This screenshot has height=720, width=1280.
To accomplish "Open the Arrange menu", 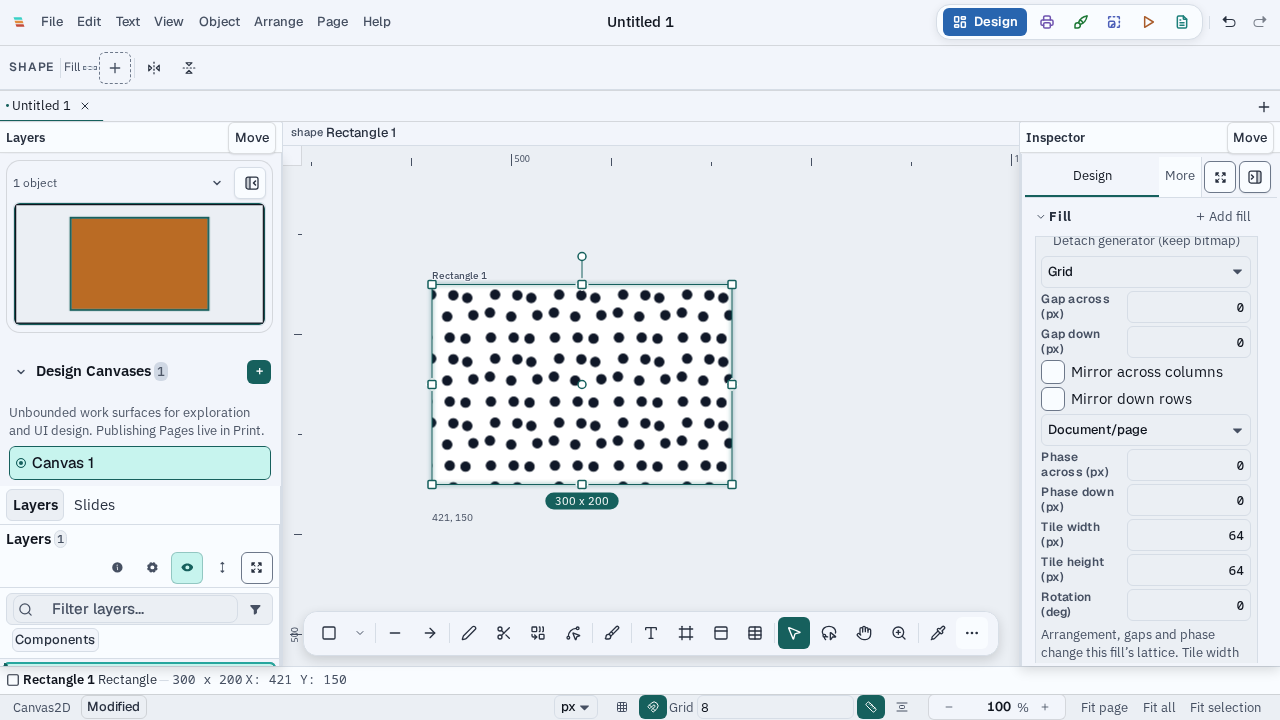I will [x=278, y=22].
